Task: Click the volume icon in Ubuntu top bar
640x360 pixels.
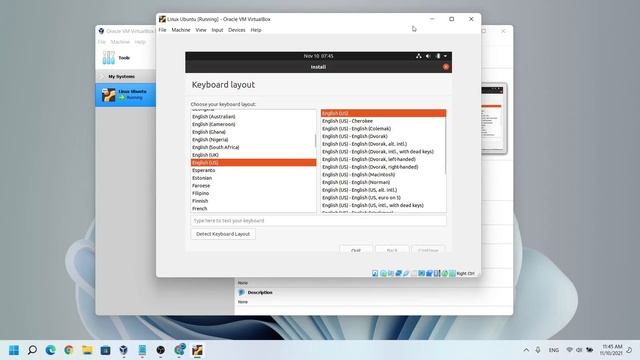Action: (x=428, y=56)
